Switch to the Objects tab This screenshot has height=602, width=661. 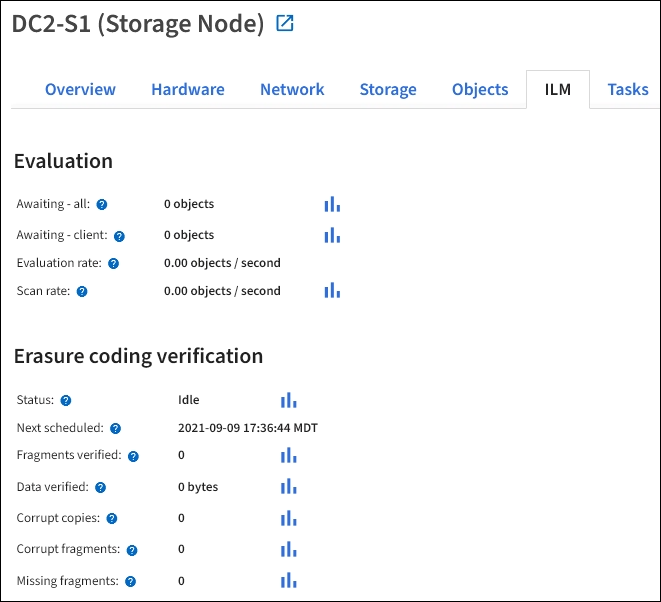click(x=480, y=89)
